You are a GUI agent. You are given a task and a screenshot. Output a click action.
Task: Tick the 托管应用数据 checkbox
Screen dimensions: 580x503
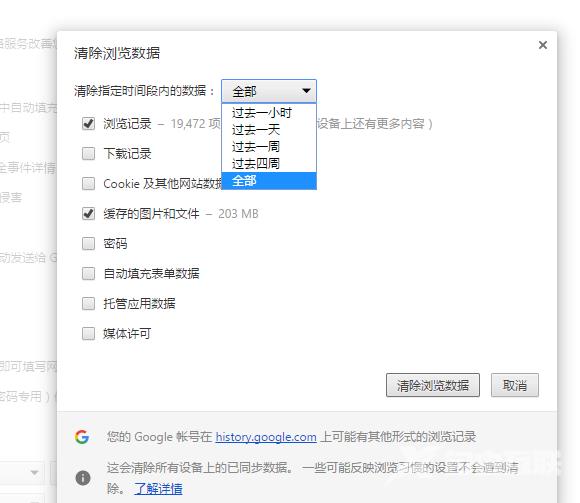coord(88,304)
